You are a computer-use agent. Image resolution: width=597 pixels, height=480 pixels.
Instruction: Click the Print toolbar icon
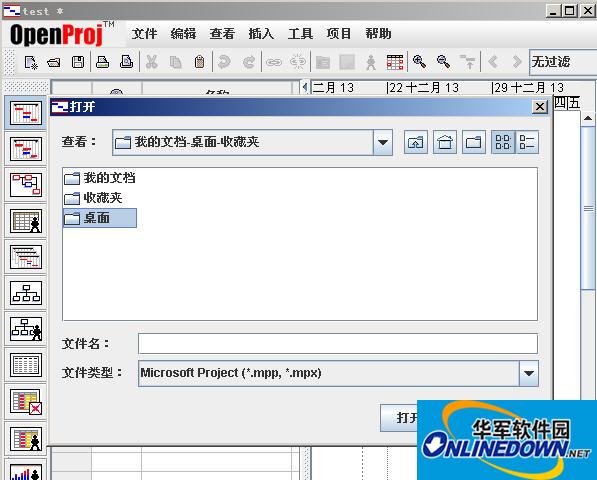(x=102, y=62)
